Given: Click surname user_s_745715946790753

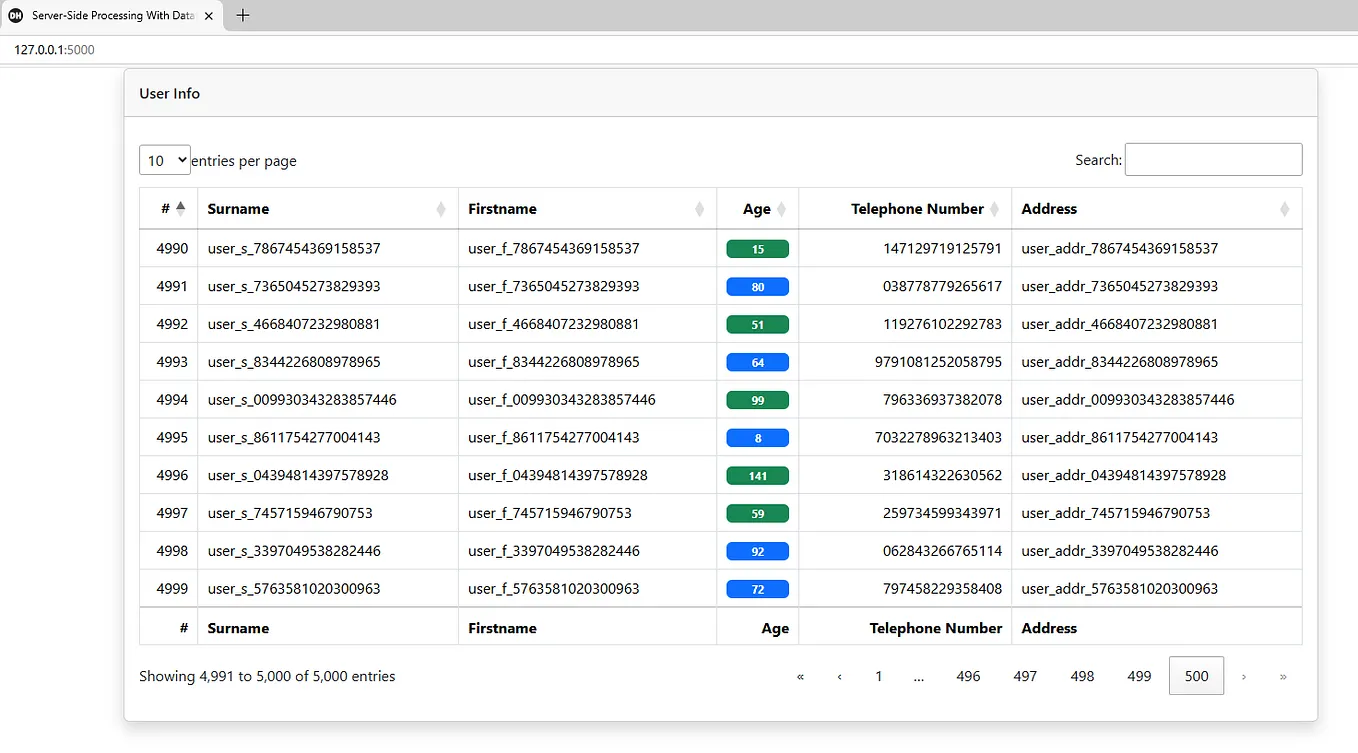Looking at the screenshot, I should click(290, 513).
